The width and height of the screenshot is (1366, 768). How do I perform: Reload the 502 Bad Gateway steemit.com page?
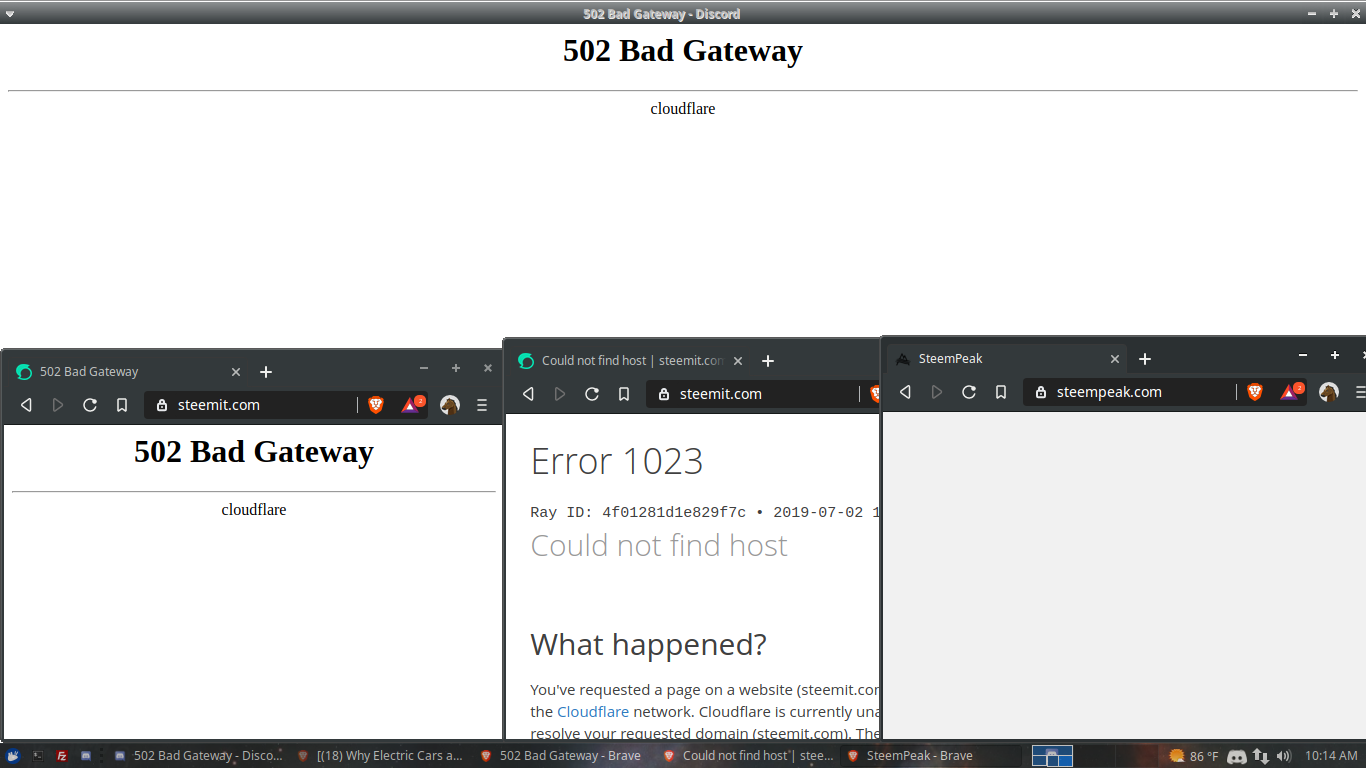tap(90, 405)
